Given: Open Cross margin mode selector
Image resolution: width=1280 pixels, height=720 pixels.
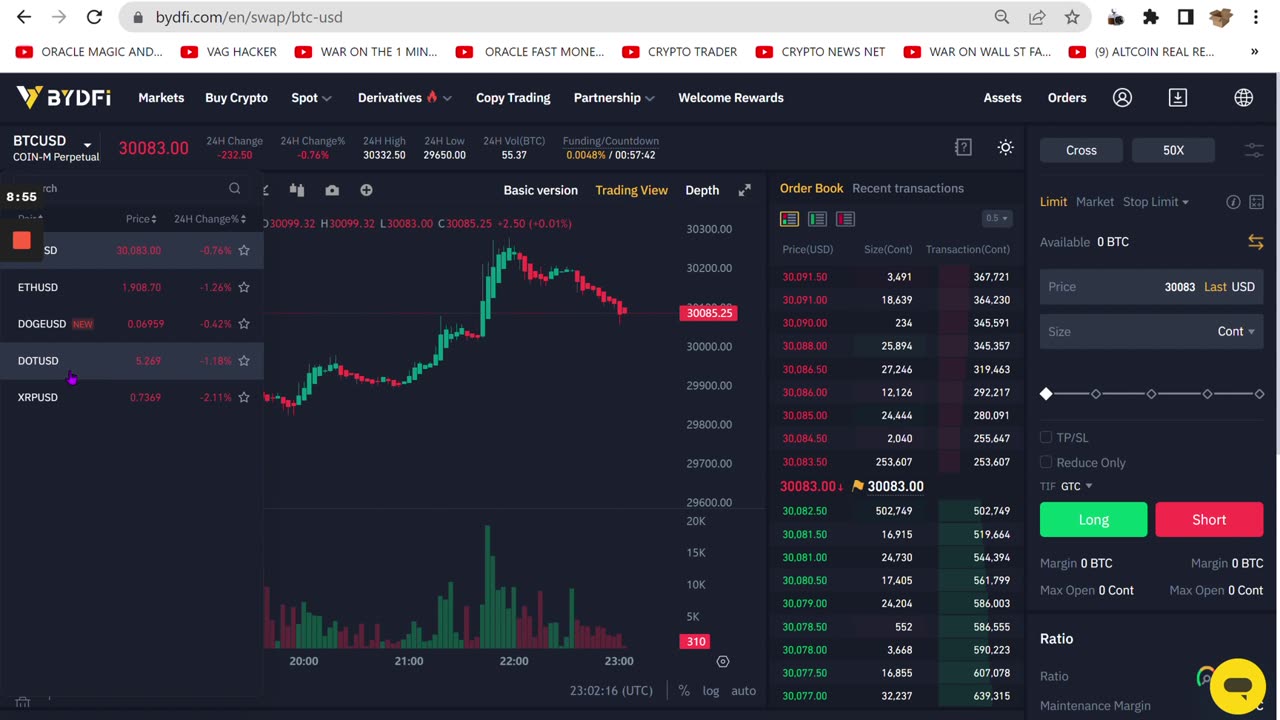Looking at the screenshot, I should [x=1081, y=150].
